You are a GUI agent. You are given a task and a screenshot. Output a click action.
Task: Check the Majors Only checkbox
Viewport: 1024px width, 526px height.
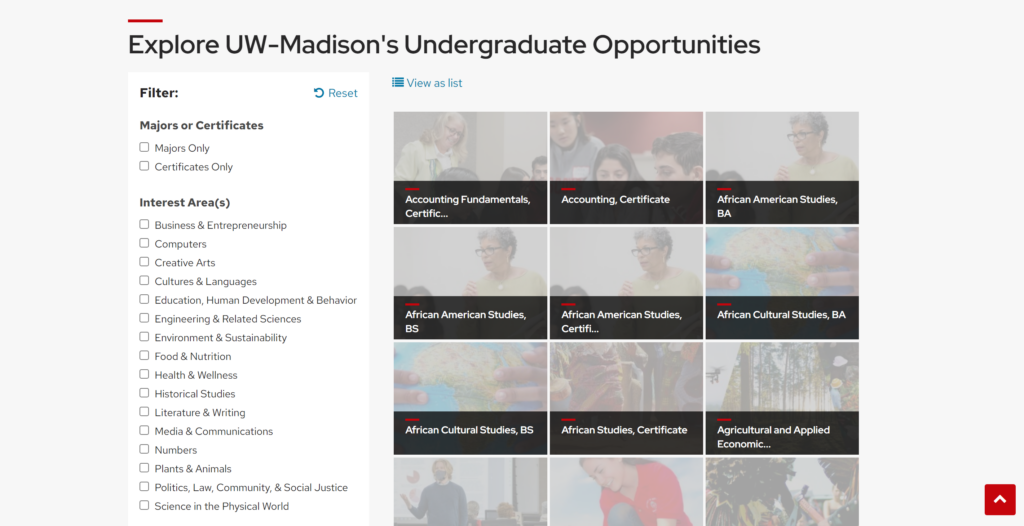pos(144,147)
